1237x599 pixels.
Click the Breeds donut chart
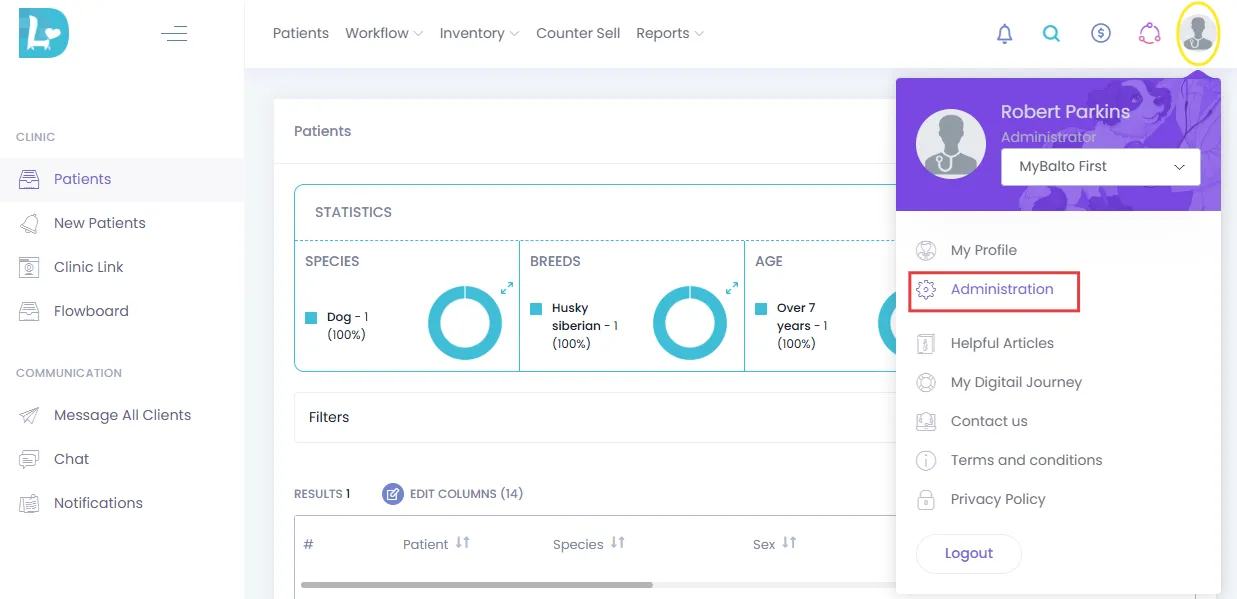tap(690, 323)
